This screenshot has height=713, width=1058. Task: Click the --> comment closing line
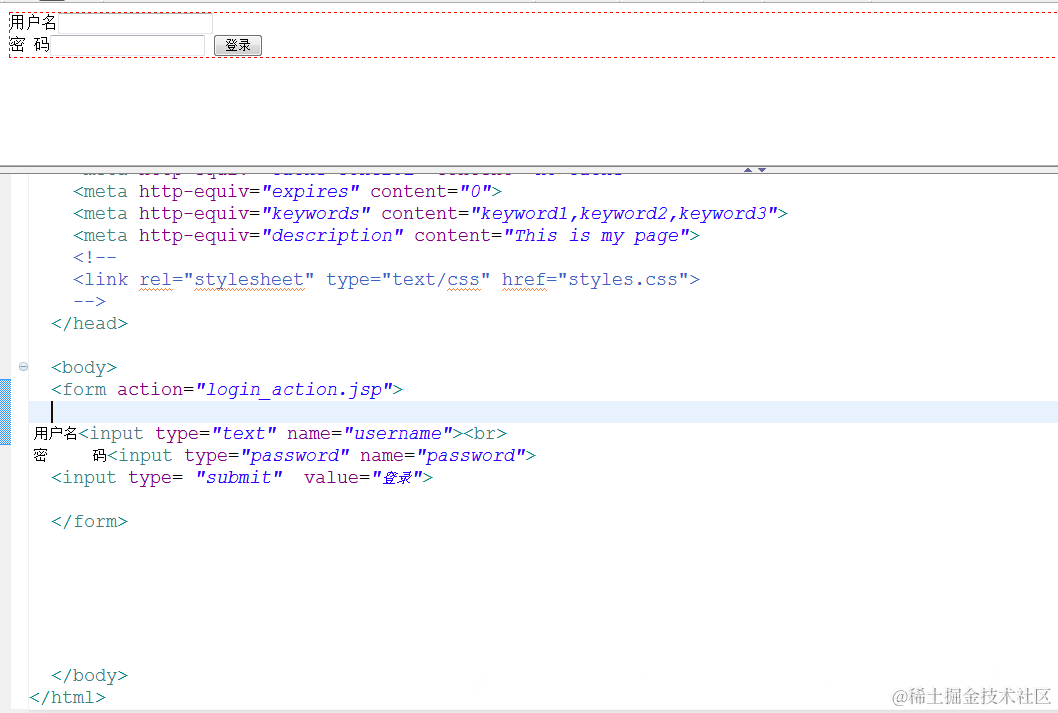[89, 302]
